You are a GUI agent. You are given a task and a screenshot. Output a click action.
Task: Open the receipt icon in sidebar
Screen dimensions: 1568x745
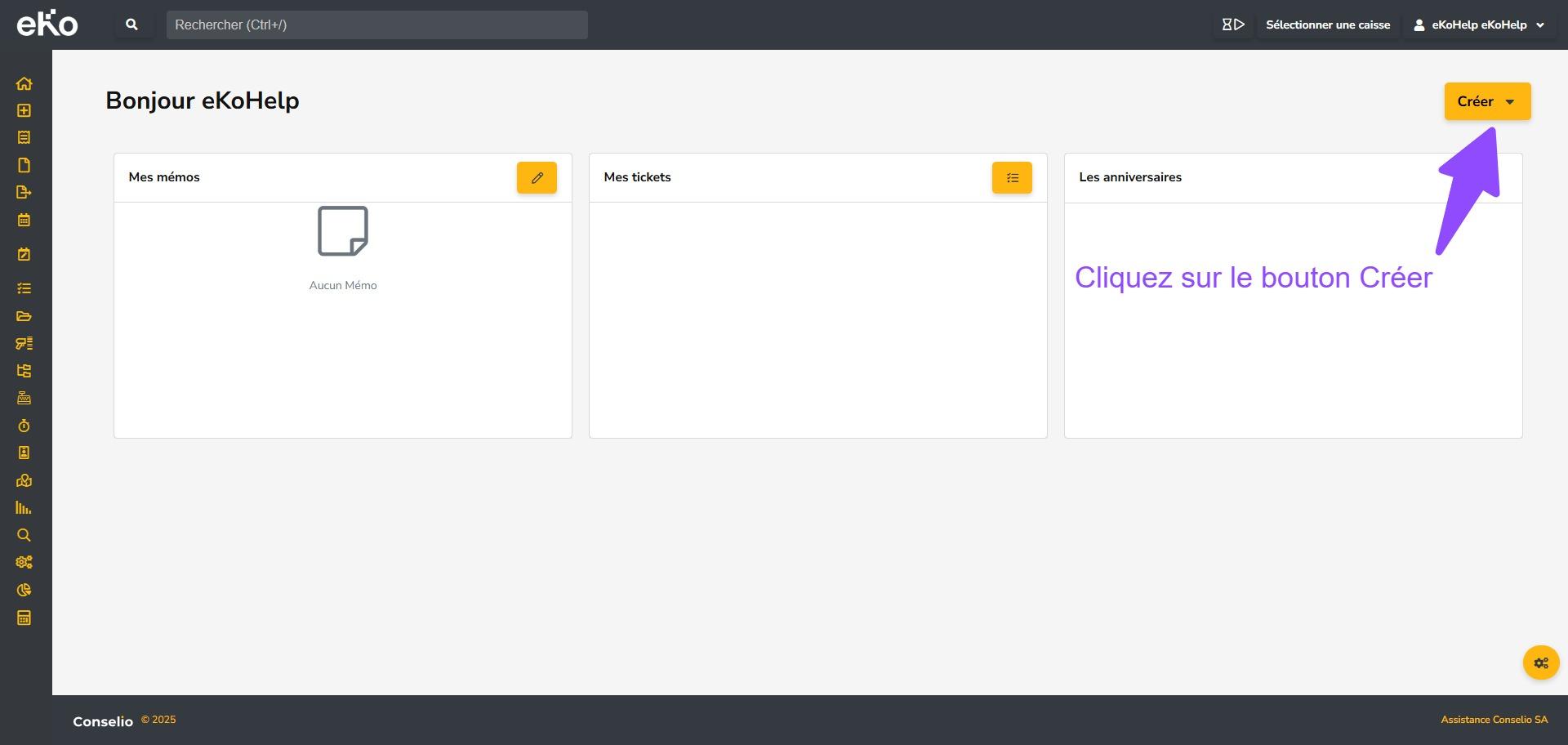tap(24, 137)
